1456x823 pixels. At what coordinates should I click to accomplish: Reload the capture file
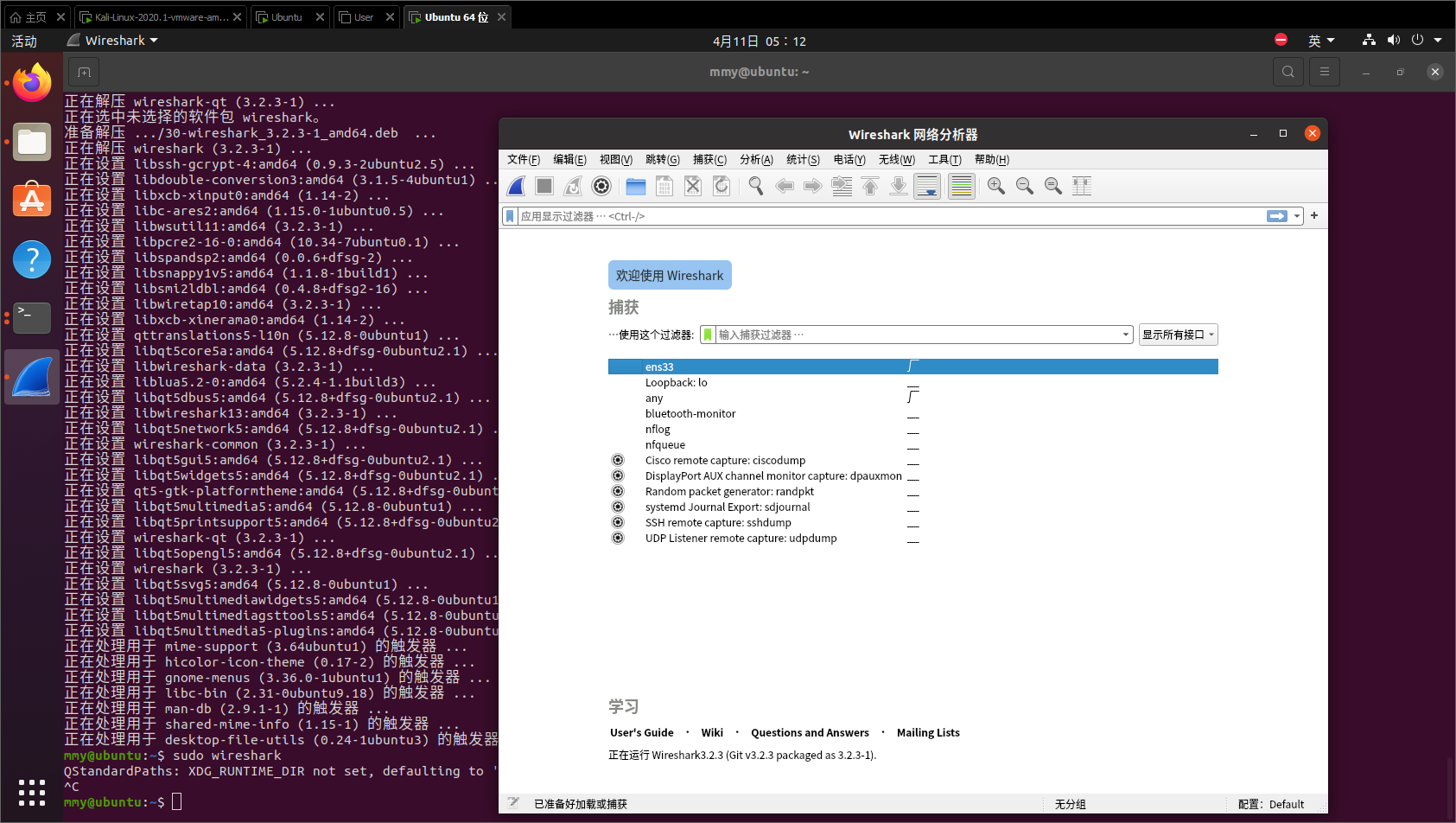click(x=722, y=186)
